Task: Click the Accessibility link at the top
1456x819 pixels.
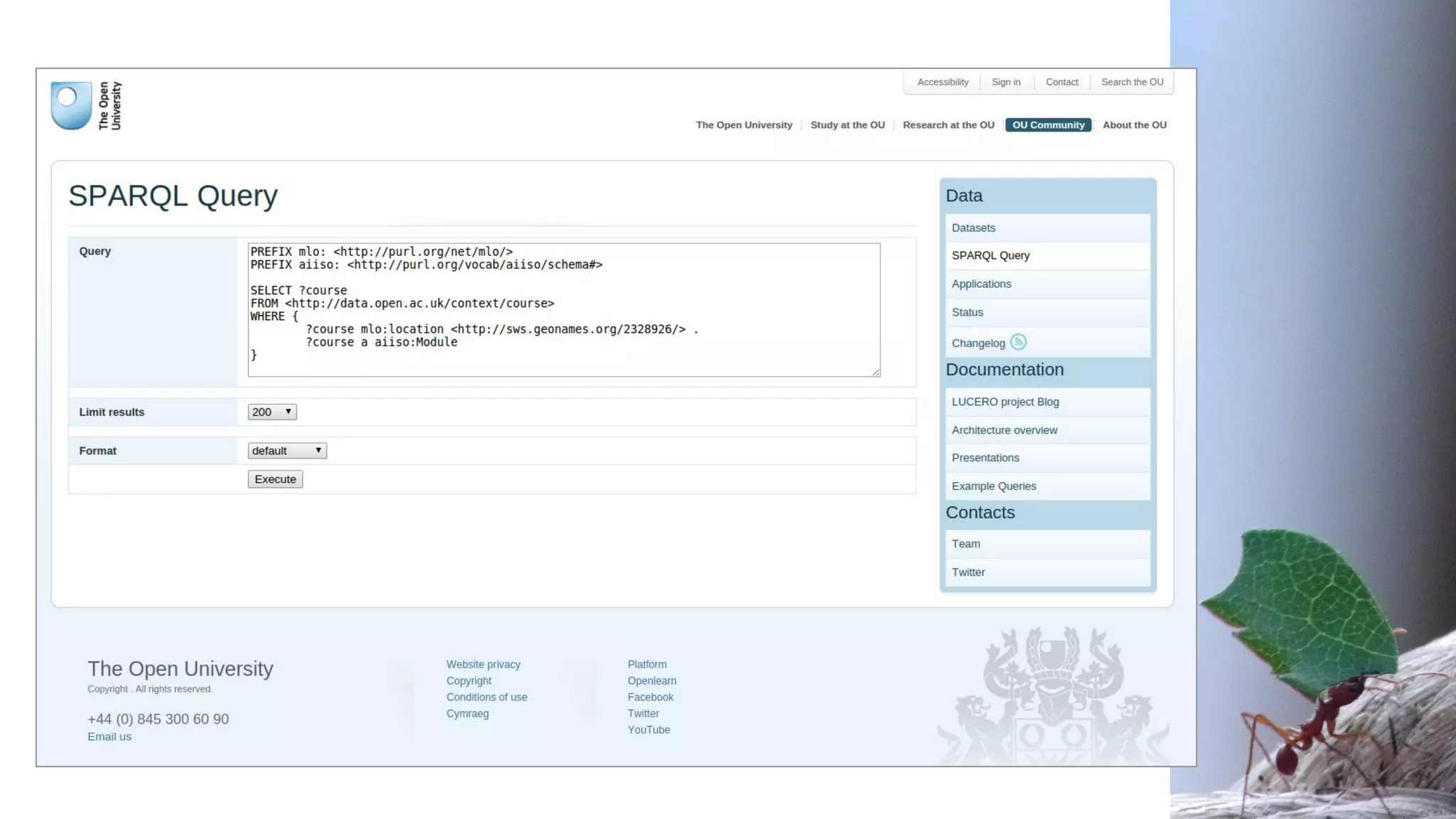Action: point(943,82)
